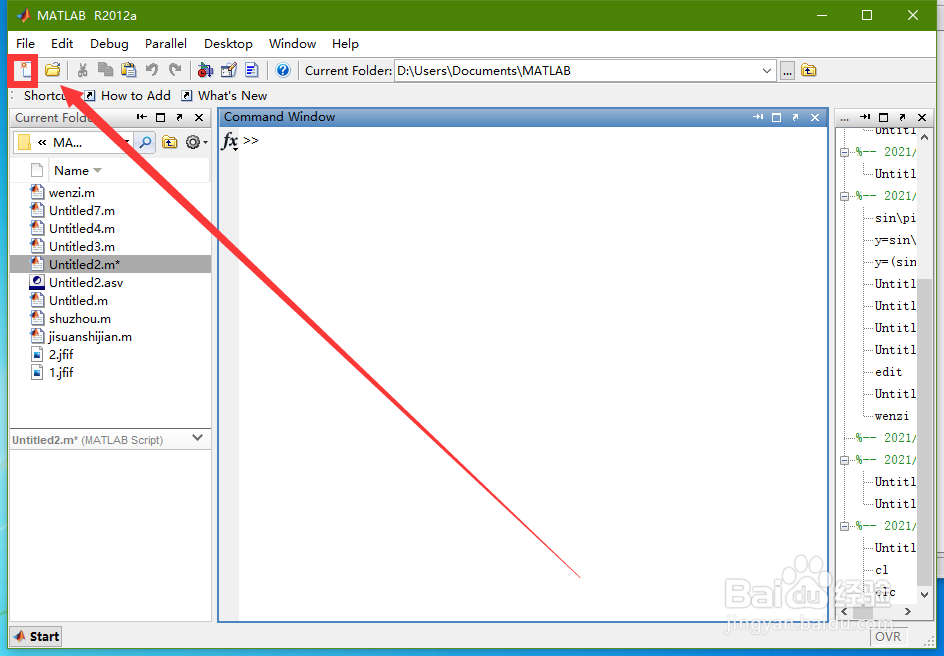944x656 pixels.
Task: Click the Cut scissors icon
Action: pyautogui.click(x=82, y=70)
